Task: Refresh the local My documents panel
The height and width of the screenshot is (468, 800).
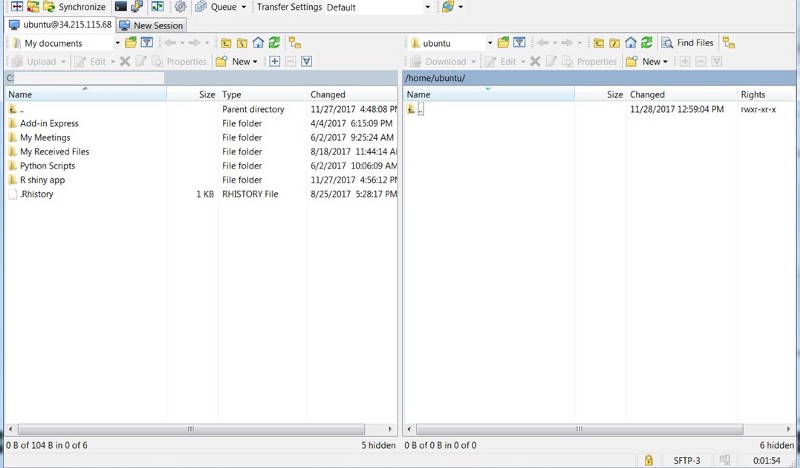Action: coord(274,43)
